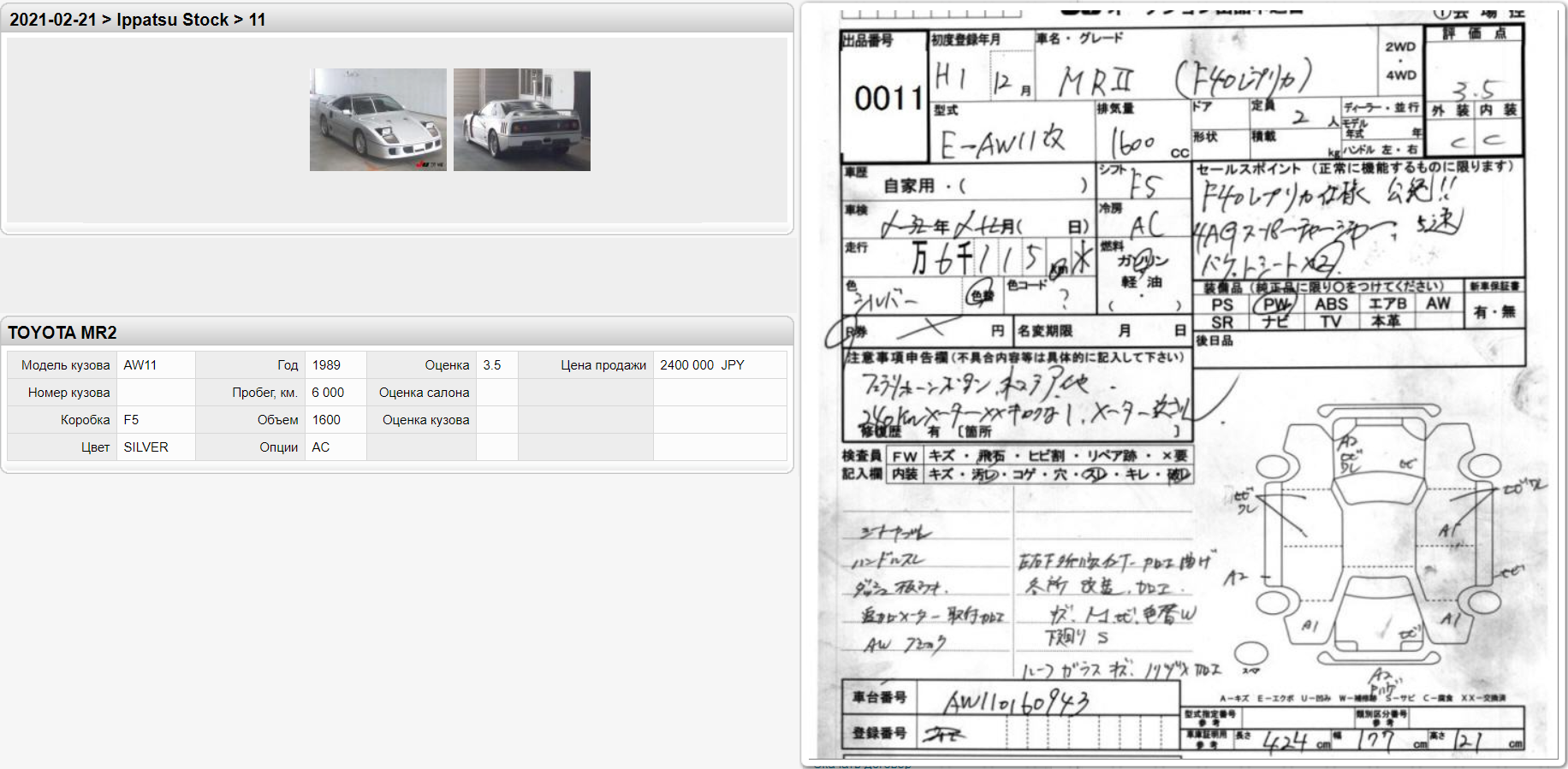The image size is (1568, 769).
Task: Select the mileage value '6 000'
Action: (x=328, y=393)
